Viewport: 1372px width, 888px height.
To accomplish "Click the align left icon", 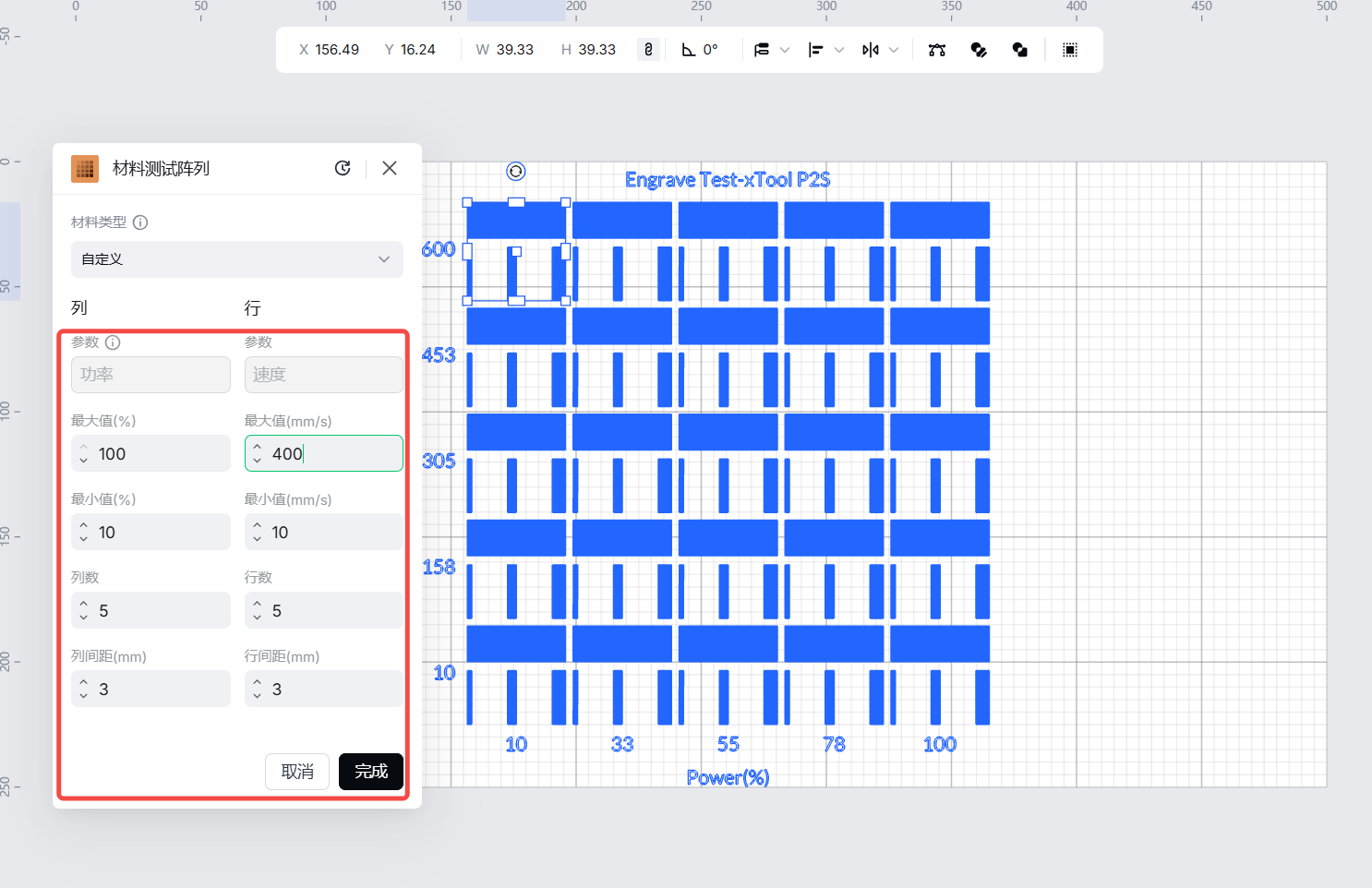I will pyautogui.click(x=815, y=50).
